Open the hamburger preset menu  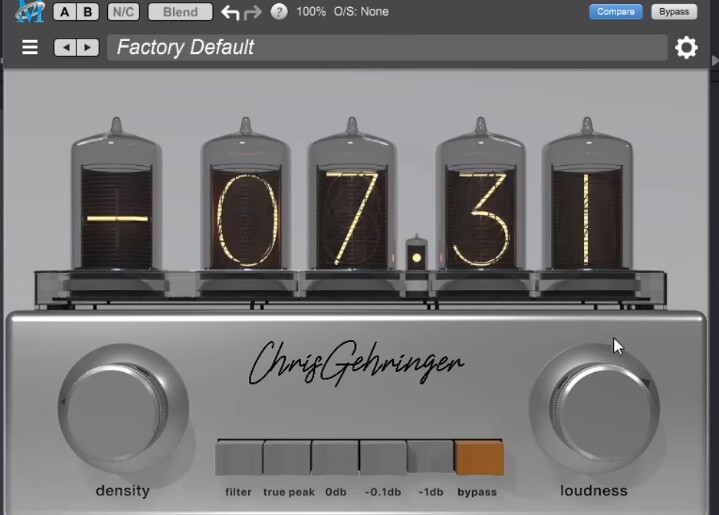click(30, 47)
